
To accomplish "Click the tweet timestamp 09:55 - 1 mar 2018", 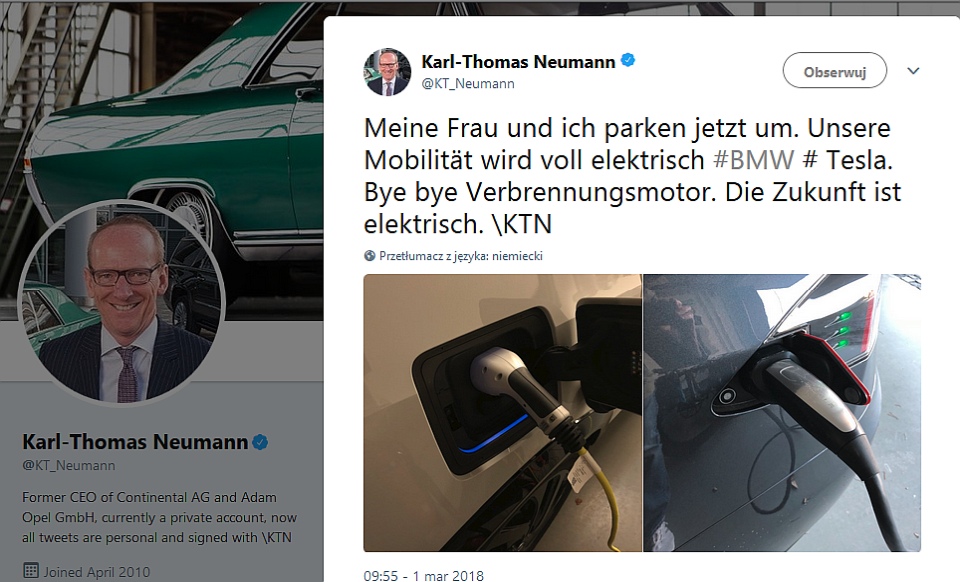I will point(423,576).
